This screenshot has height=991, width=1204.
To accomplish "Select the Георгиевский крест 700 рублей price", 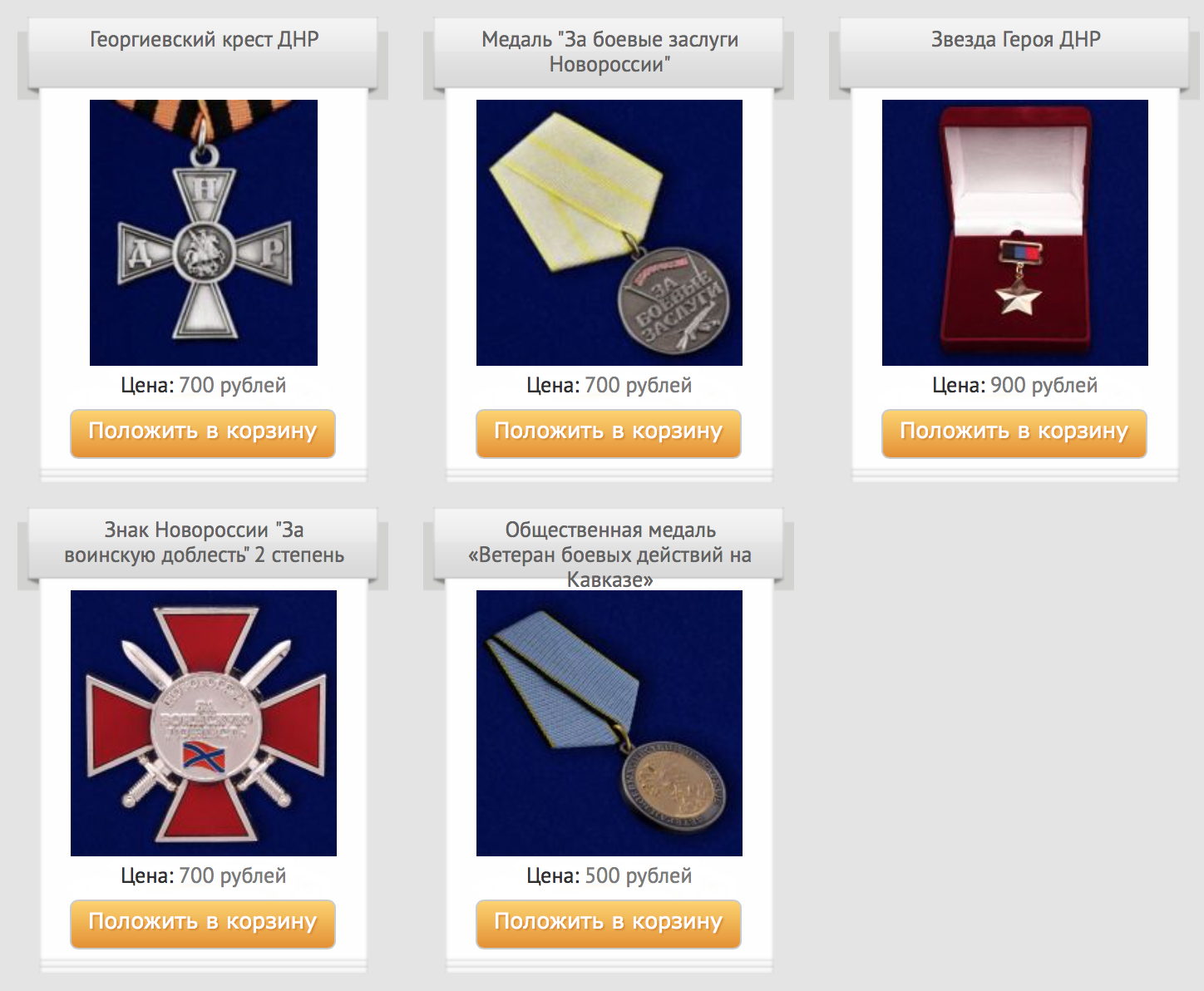I will click(233, 385).
